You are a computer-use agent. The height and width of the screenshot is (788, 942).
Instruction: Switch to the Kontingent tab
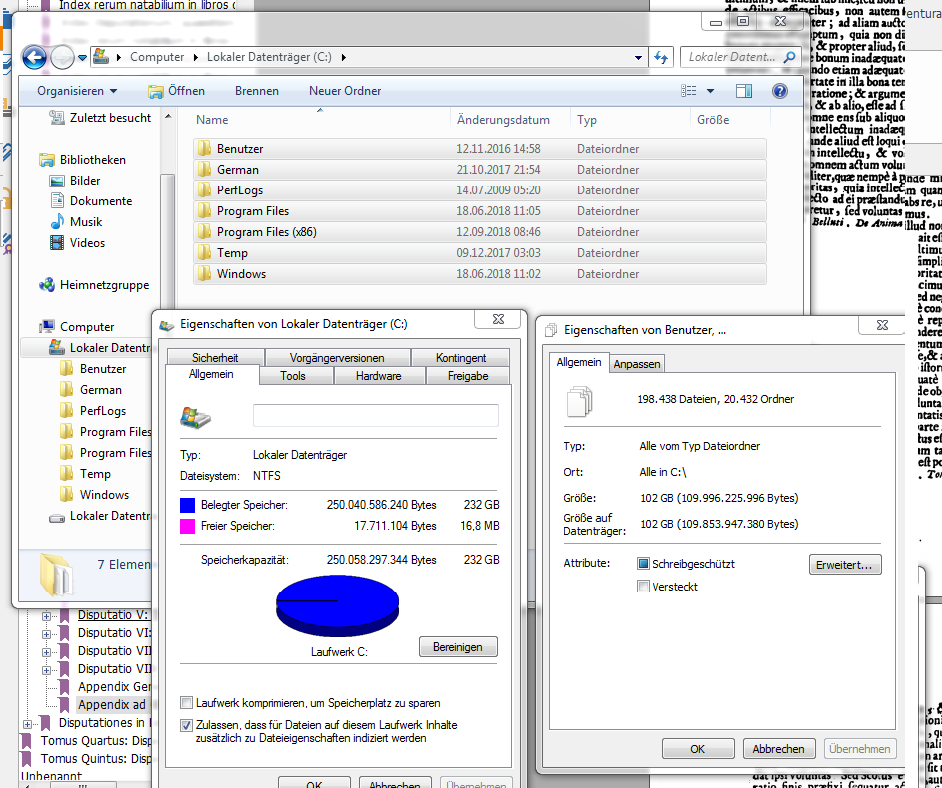coord(461,357)
